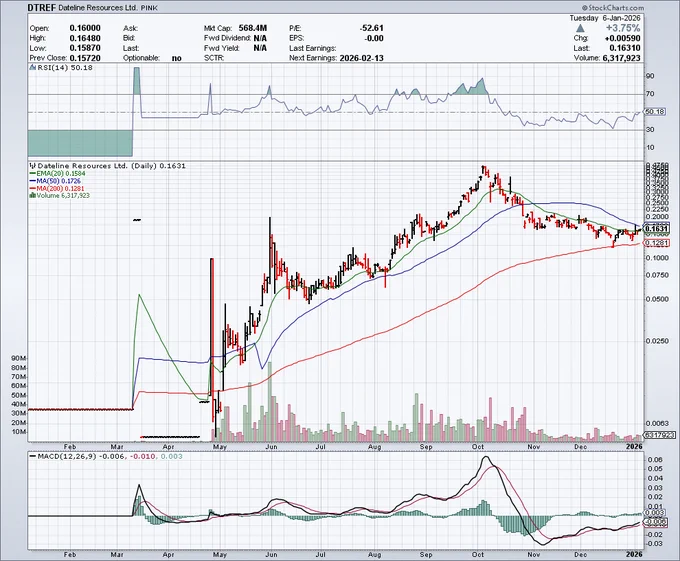
Task: Click the Prev Close value 0.15720
Action: 85,58
